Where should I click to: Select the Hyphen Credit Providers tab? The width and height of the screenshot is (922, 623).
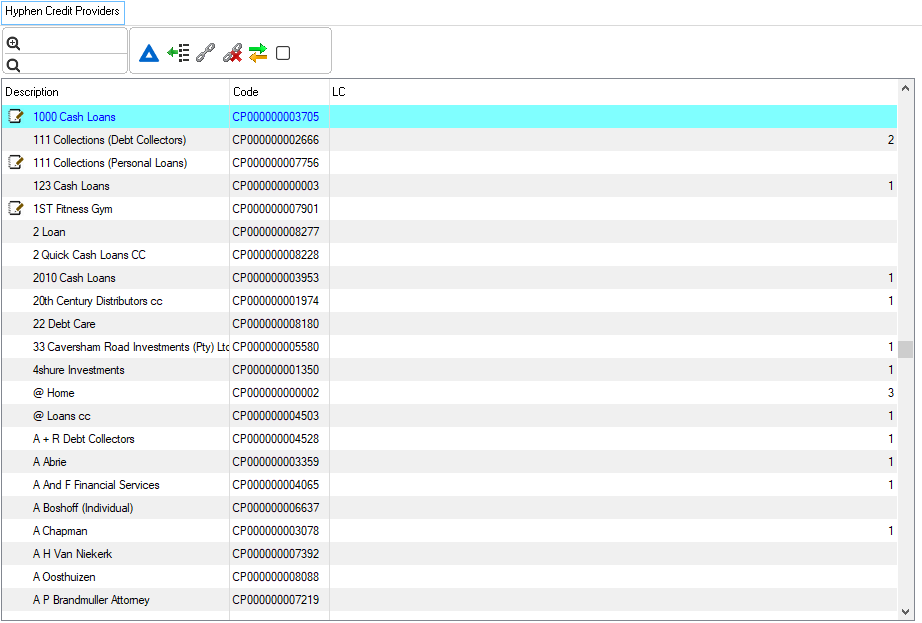(62, 12)
